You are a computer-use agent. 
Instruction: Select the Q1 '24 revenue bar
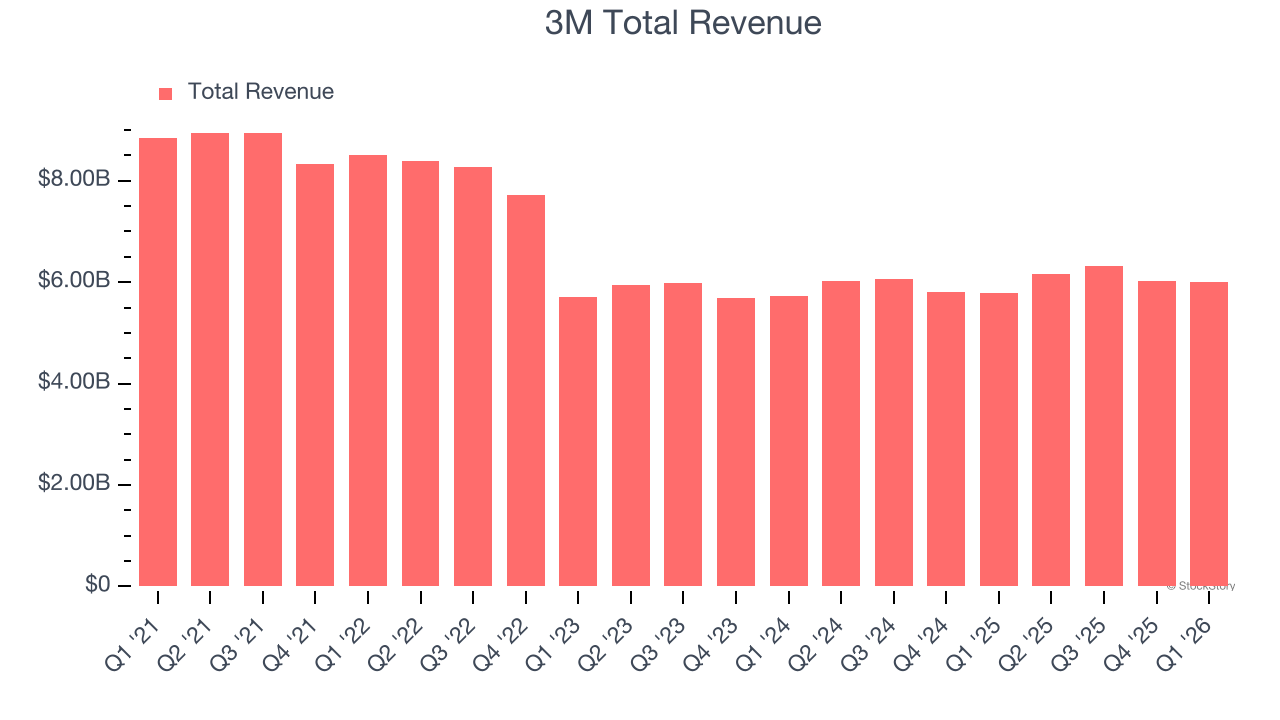789,441
